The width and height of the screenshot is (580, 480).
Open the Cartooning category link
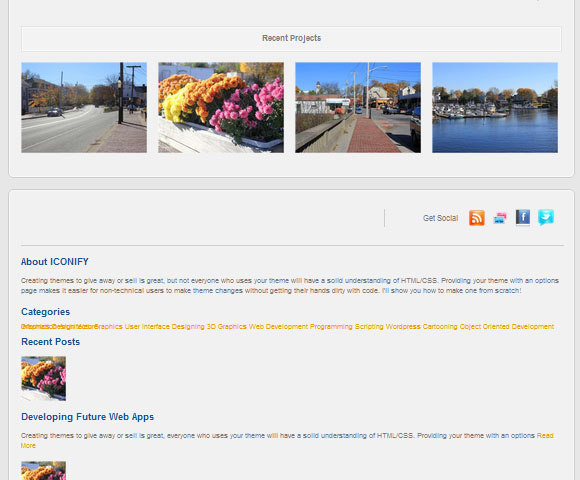tap(440, 327)
